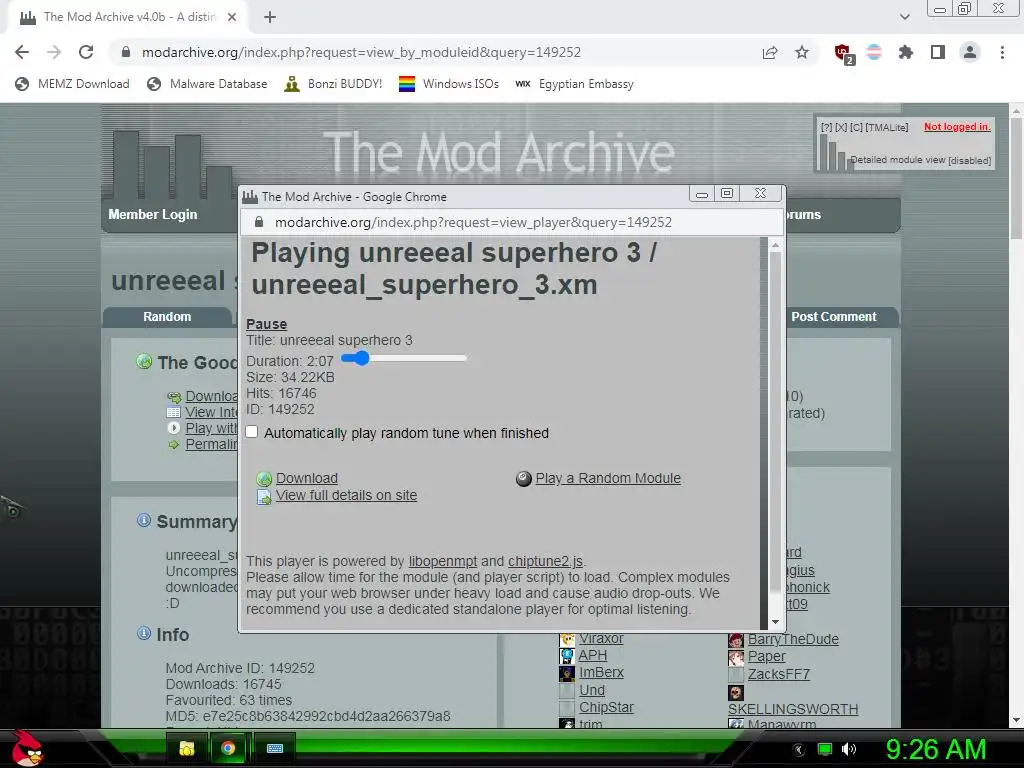Viewport: 1024px width, 768px height.
Task: Click the Angry Birds start button
Action: [x=26, y=748]
